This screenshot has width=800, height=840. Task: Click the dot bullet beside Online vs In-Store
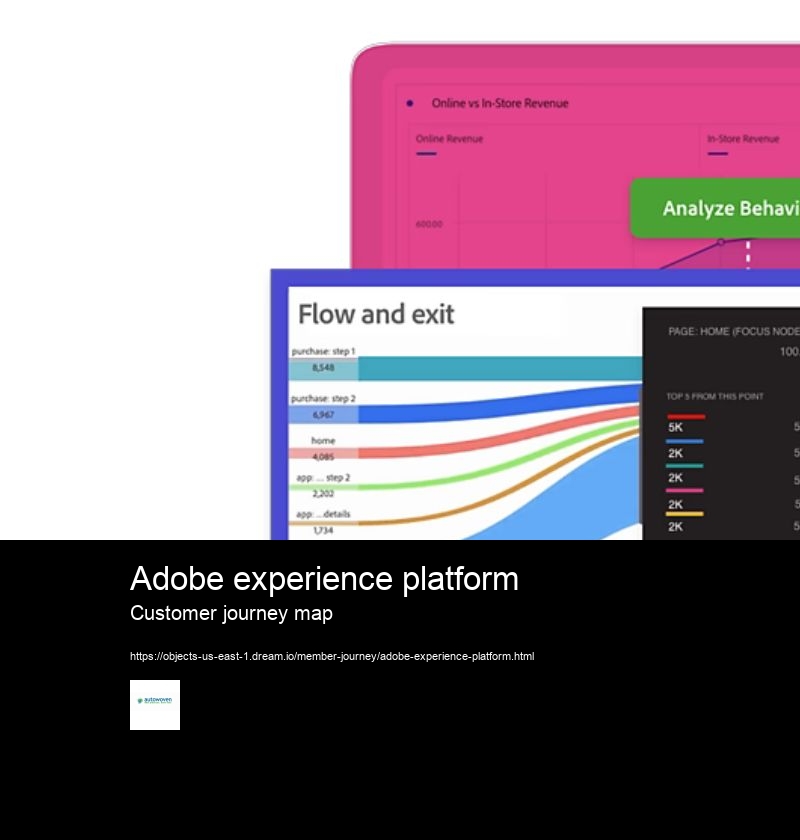pyautogui.click(x=410, y=103)
